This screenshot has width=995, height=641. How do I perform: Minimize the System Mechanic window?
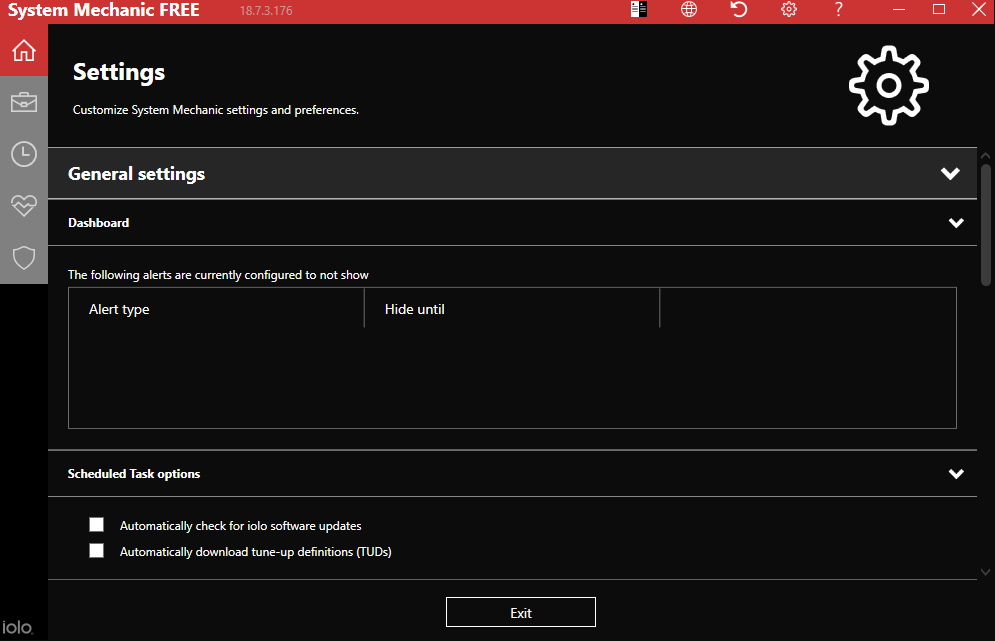[x=899, y=10]
